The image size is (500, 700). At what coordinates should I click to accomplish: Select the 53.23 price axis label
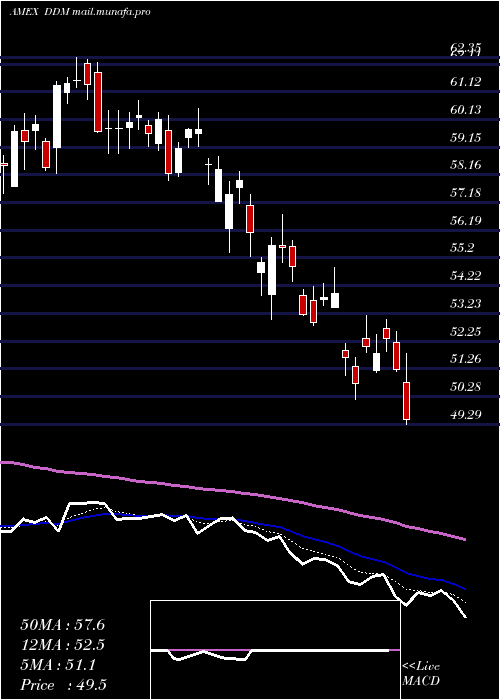(466, 304)
